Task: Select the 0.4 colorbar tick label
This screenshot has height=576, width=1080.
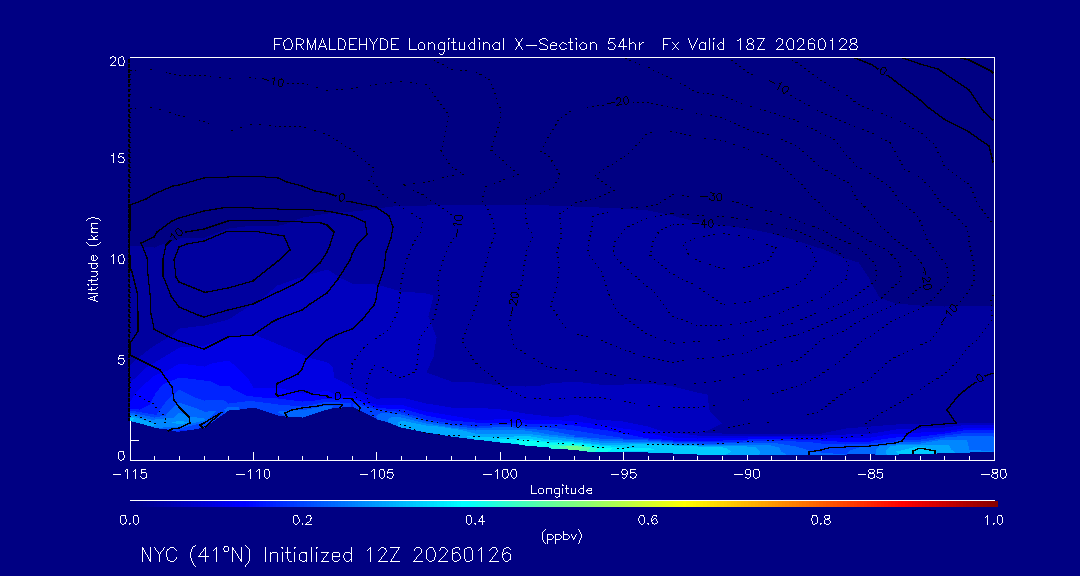Action: coord(475,520)
